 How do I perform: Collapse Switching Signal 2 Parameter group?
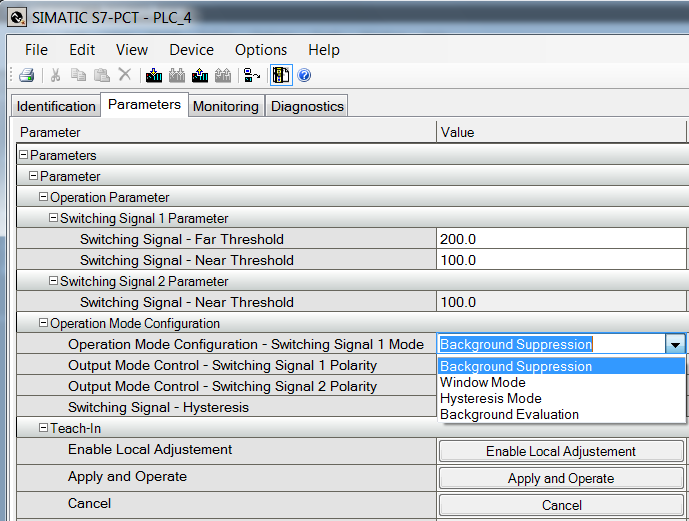point(53,280)
